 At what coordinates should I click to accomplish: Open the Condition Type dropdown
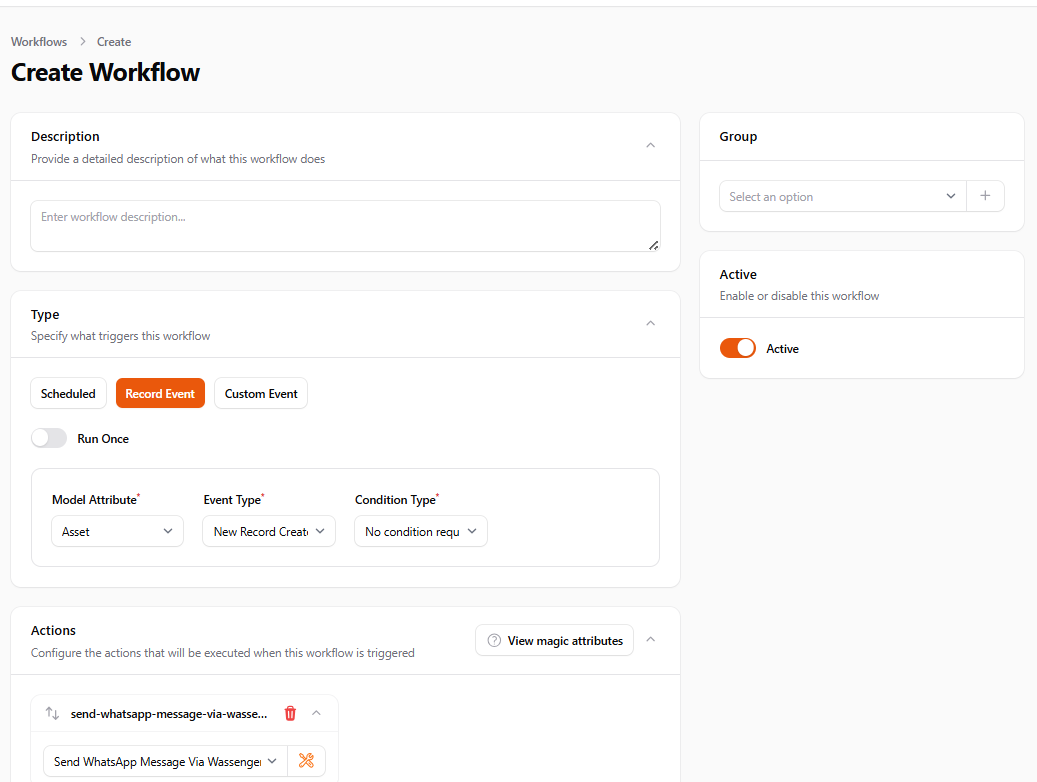pyautogui.click(x=420, y=531)
